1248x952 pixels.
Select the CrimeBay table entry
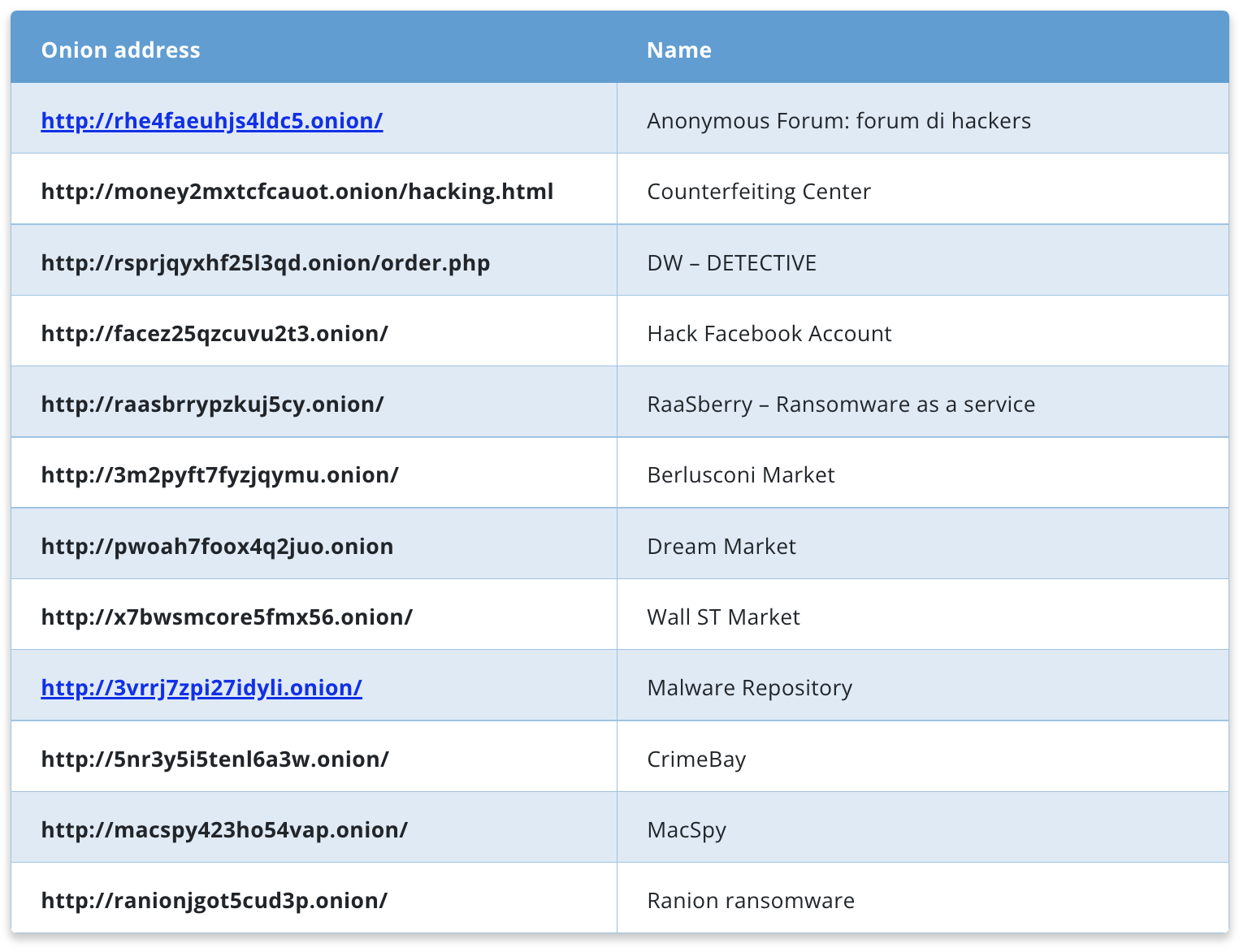click(x=697, y=758)
